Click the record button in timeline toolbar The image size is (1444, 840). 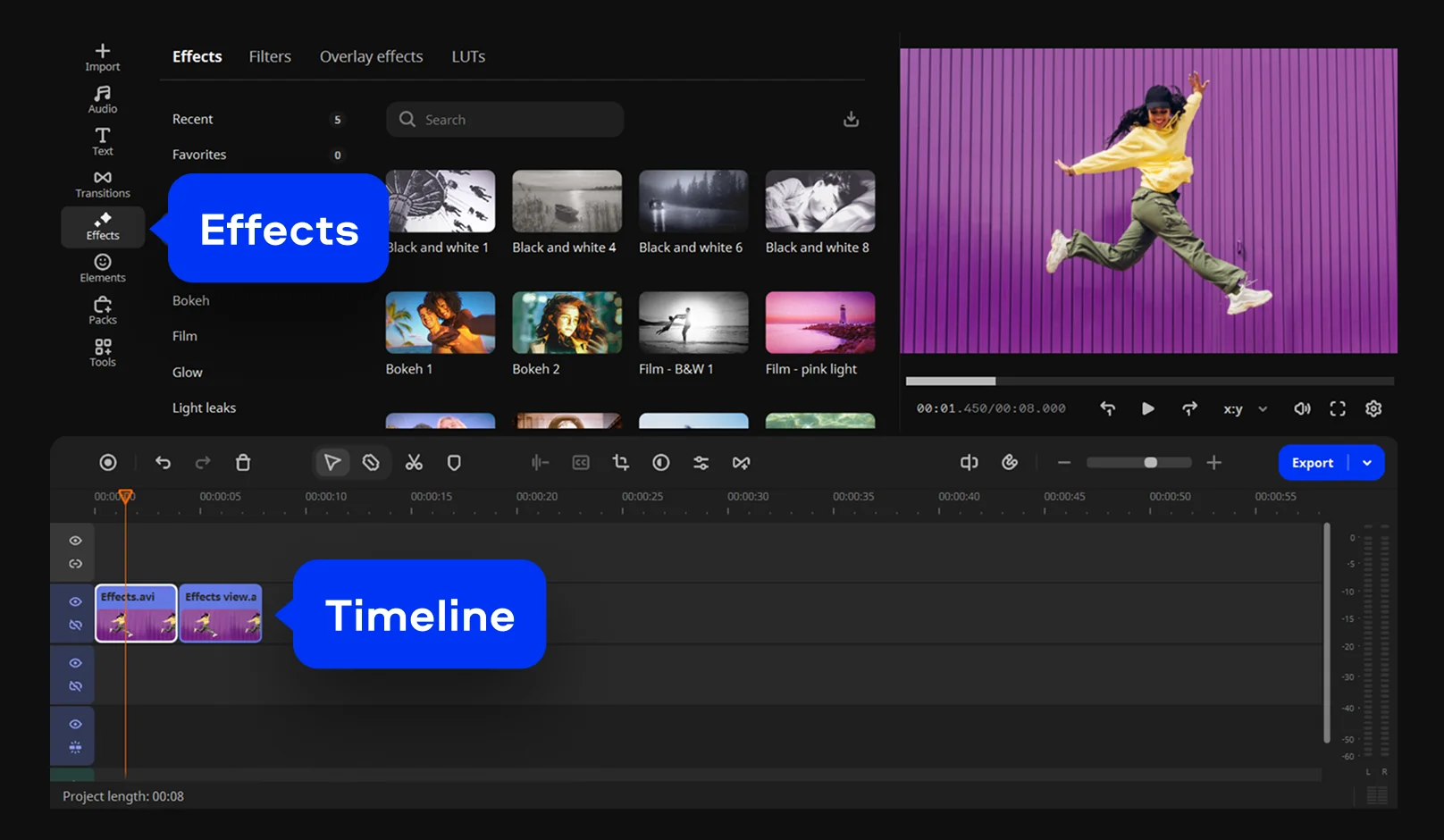[x=108, y=462]
